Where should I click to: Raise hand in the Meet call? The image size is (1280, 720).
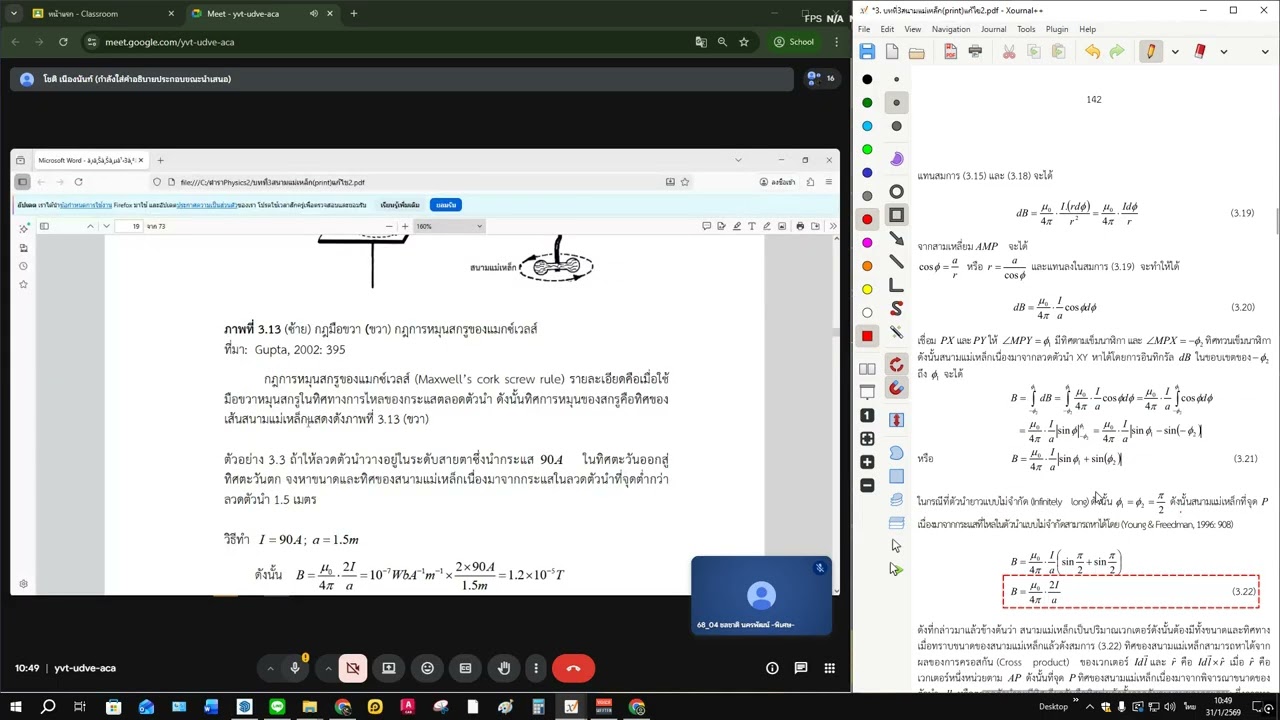click(504, 668)
